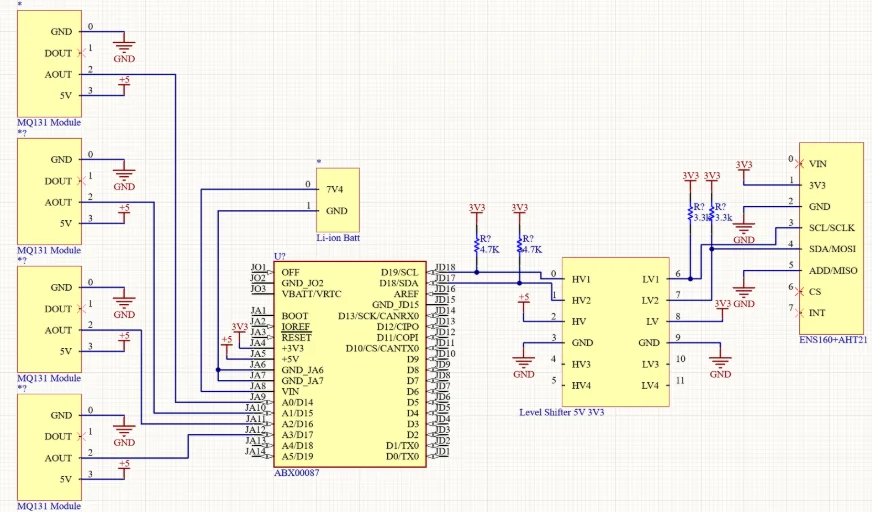Select the ground symbol on level shifter pin 3
Viewport: 872px width, 512px height.
click(x=523, y=365)
